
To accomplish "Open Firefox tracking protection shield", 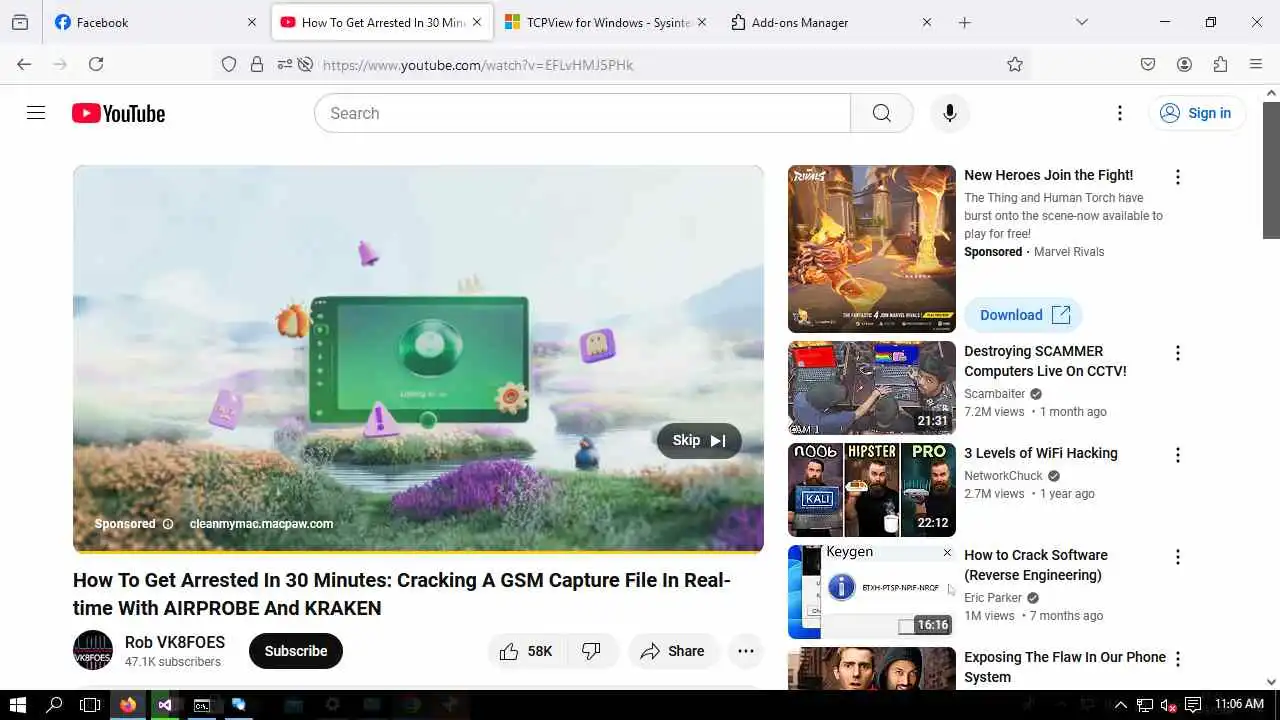I will tap(229, 64).
